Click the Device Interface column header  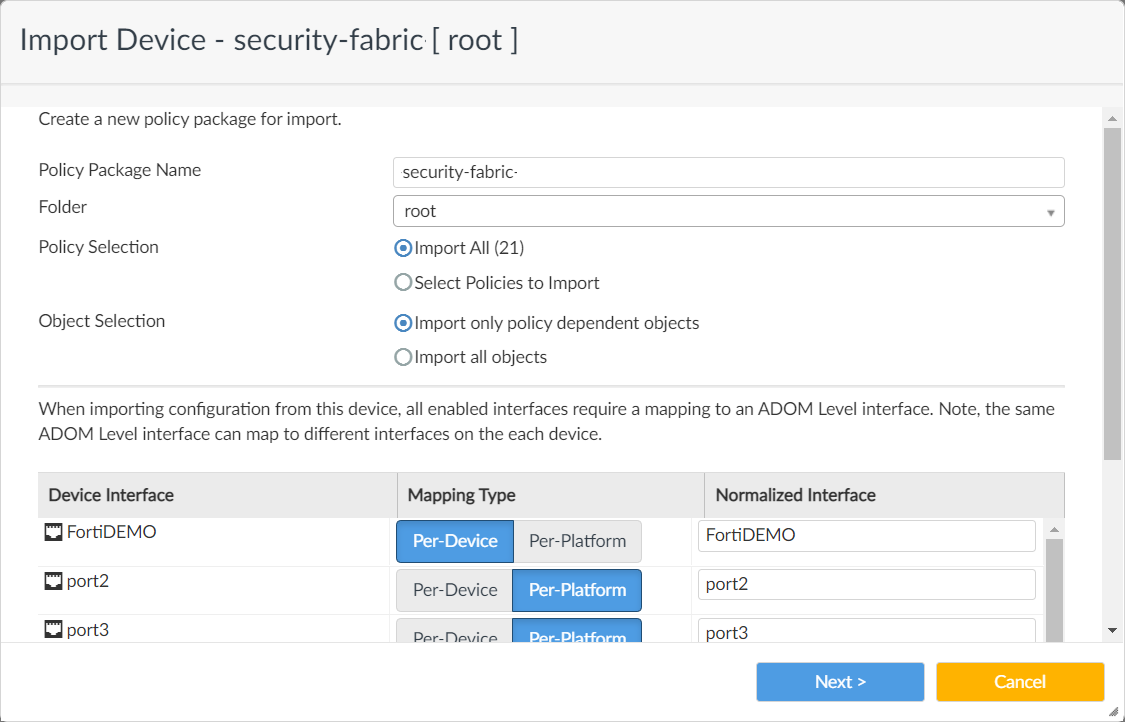tap(217, 495)
